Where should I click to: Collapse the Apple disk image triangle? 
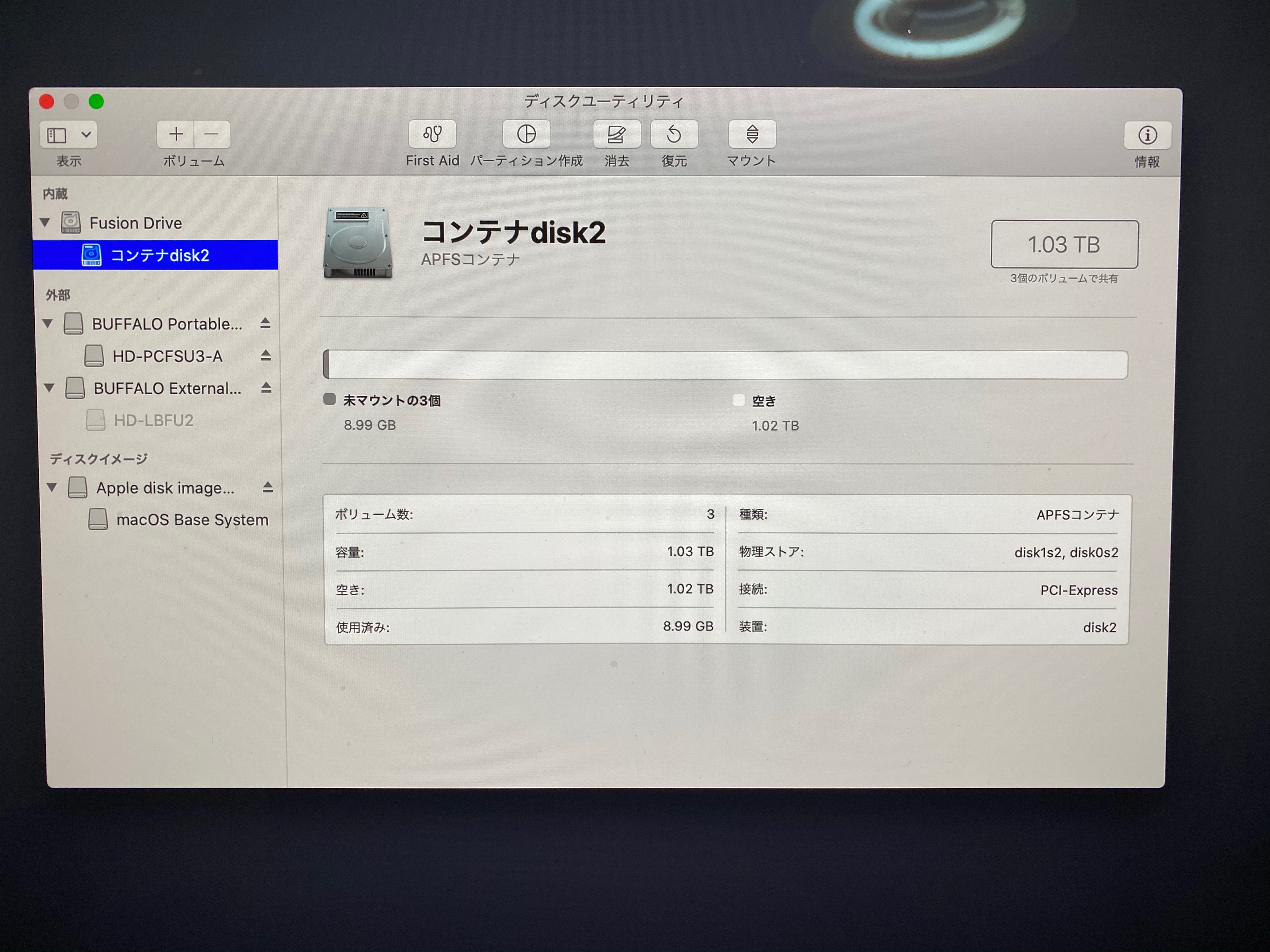tap(52, 488)
